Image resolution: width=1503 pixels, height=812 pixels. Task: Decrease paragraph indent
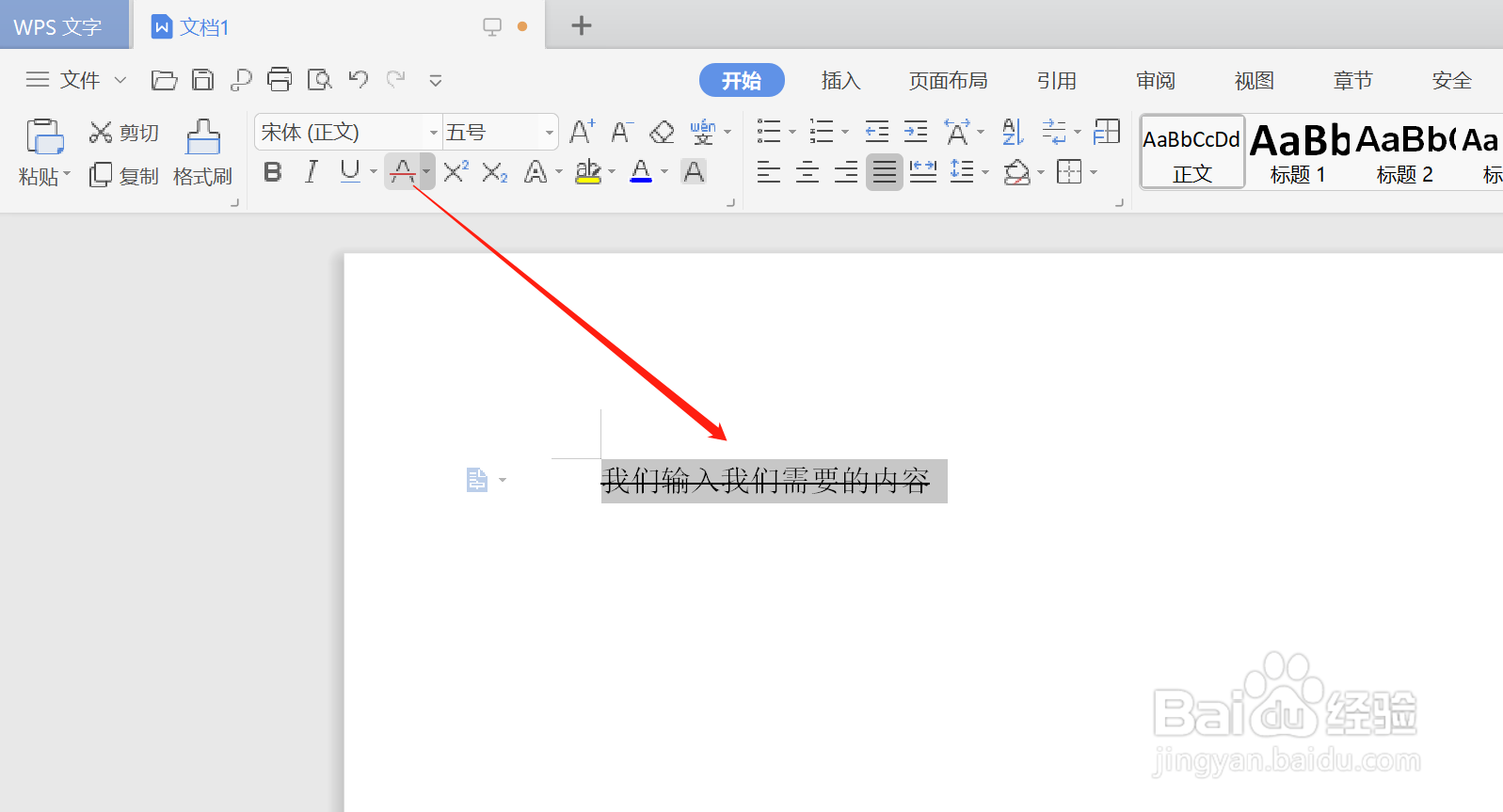click(877, 132)
